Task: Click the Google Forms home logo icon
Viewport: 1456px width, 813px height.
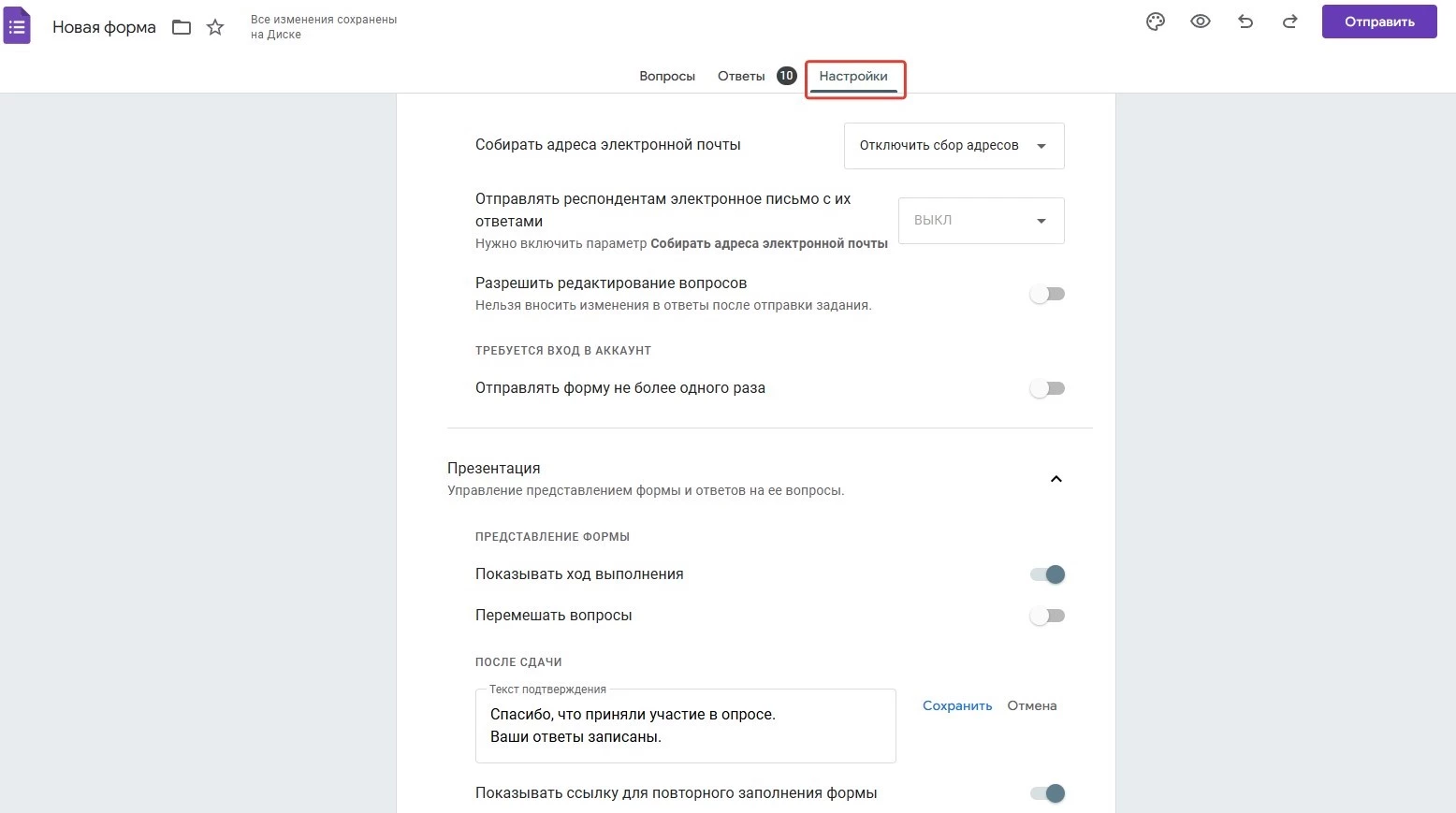Action: tap(18, 26)
